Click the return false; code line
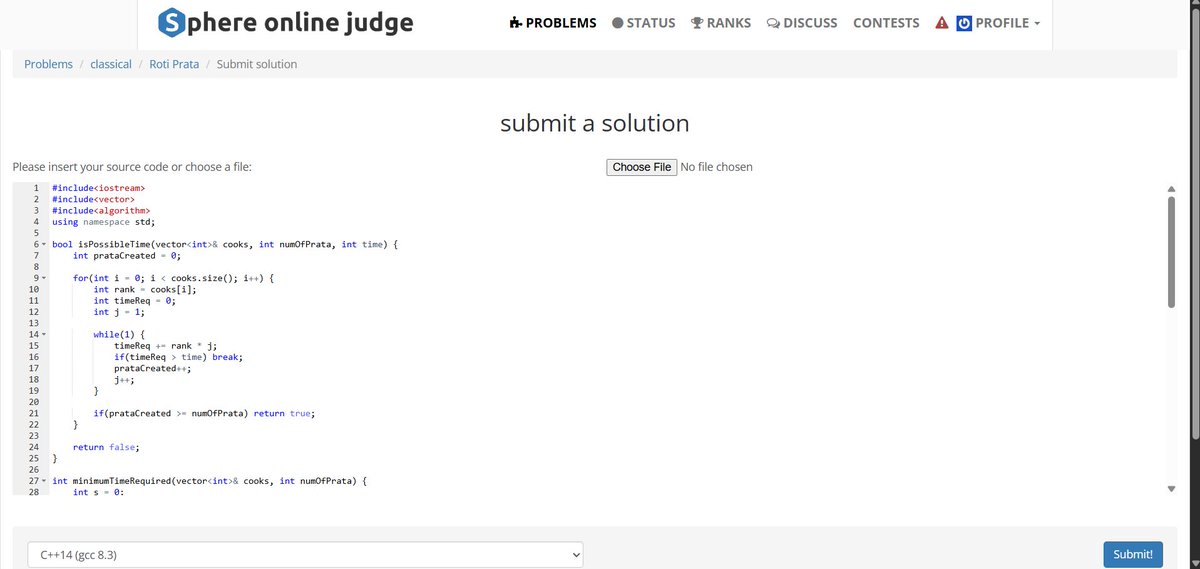 coord(107,447)
